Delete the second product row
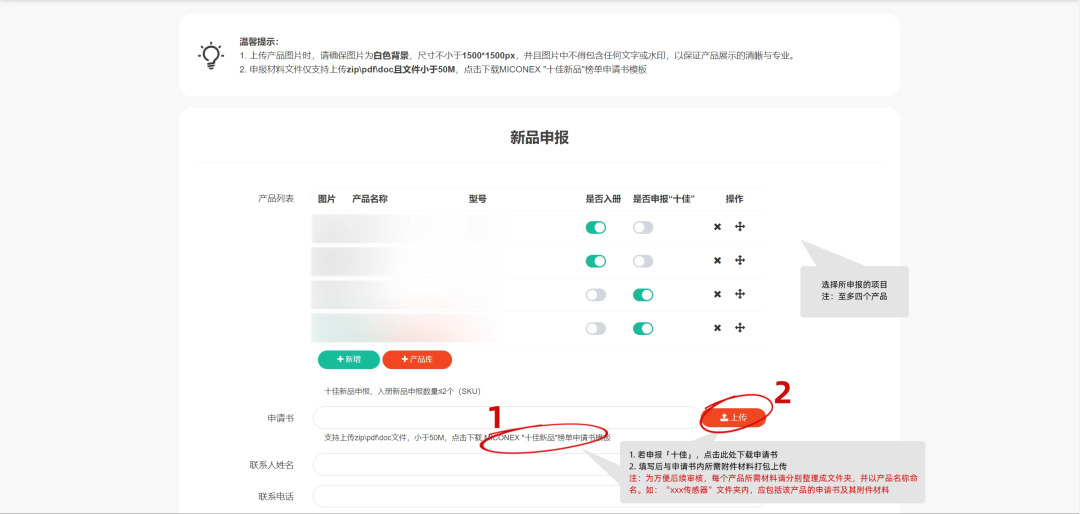This screenshot has width=1080, height=514. pos(717,260)
